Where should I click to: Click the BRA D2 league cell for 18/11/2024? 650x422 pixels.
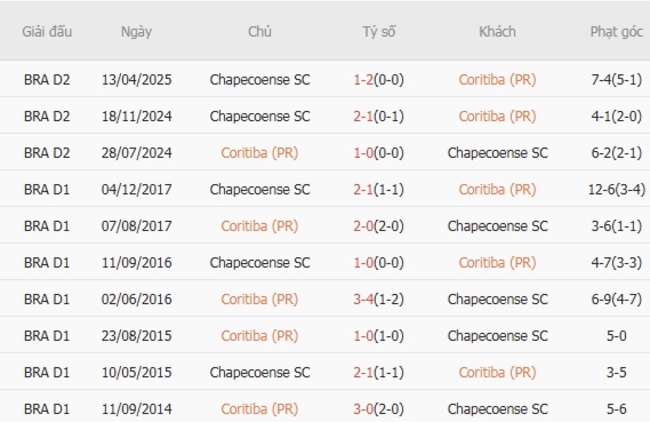[47, 116]
